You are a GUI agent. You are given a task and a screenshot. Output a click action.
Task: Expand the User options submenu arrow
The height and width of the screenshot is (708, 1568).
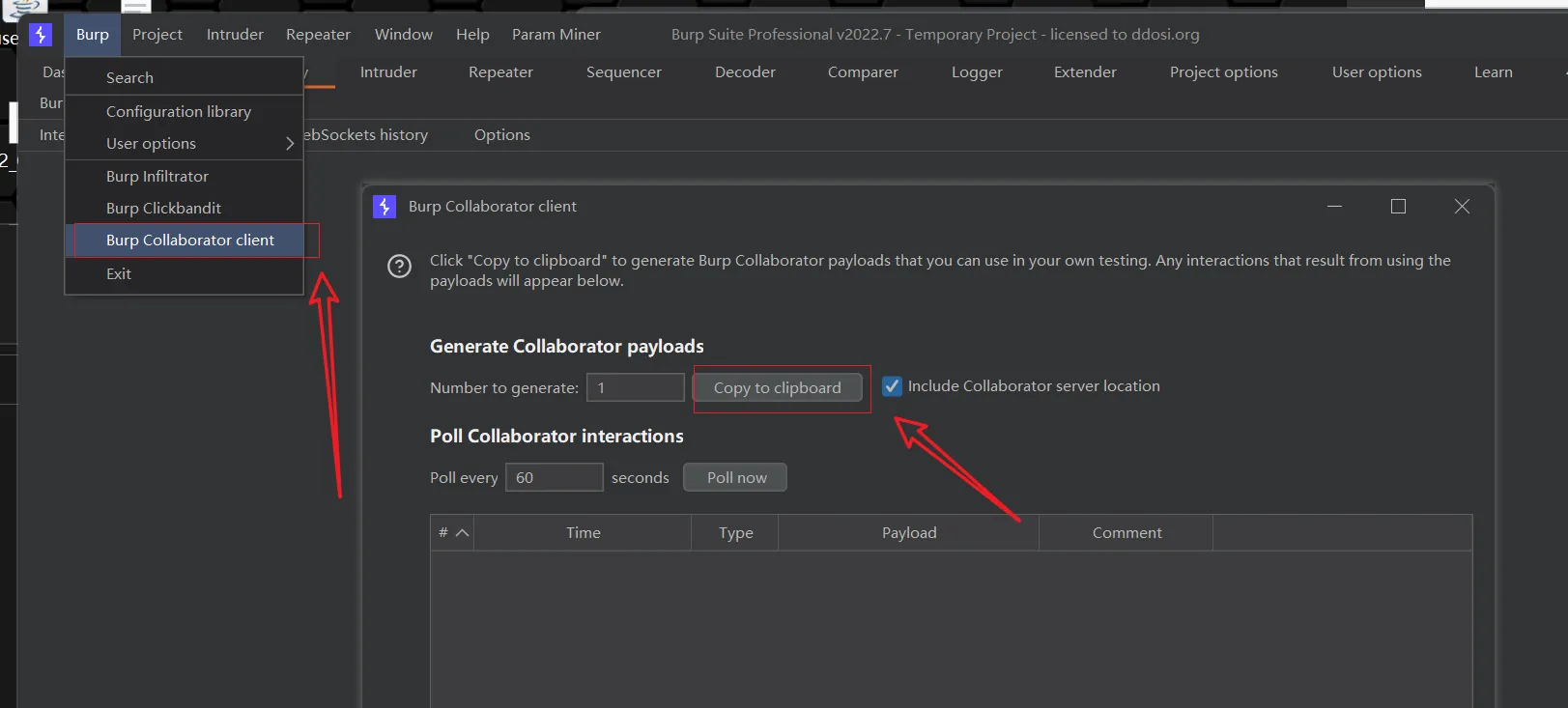pos(289,144)
